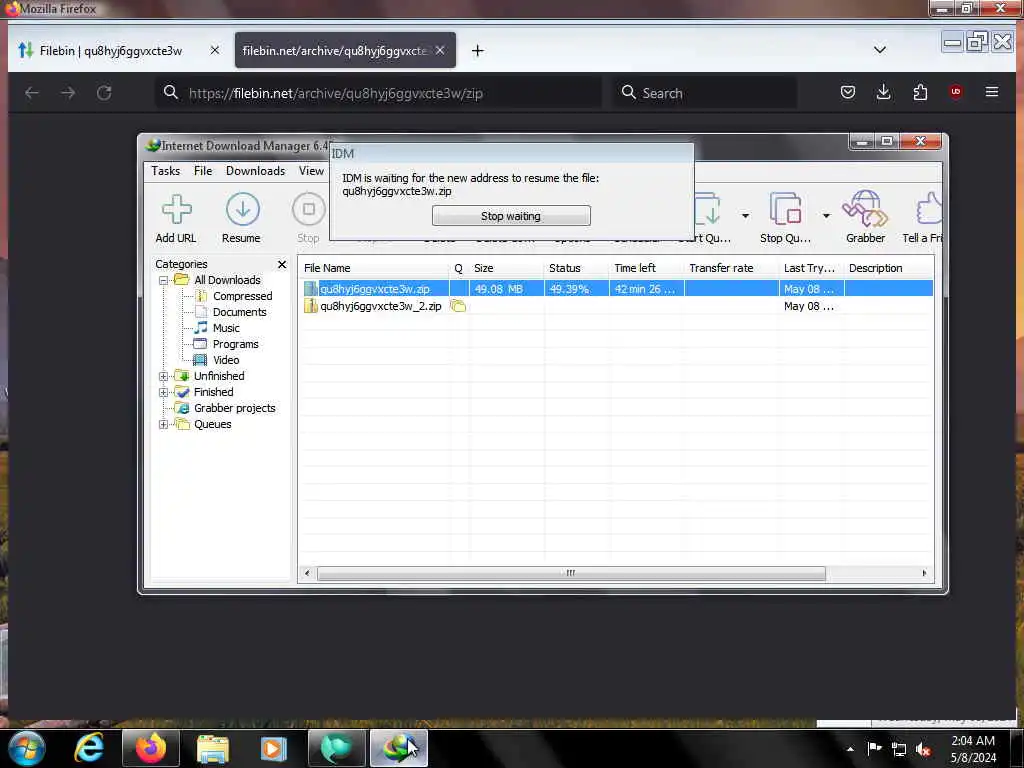Open the Downloads menu in IDM
The image size is (1024, 768).
pos(255,171)
